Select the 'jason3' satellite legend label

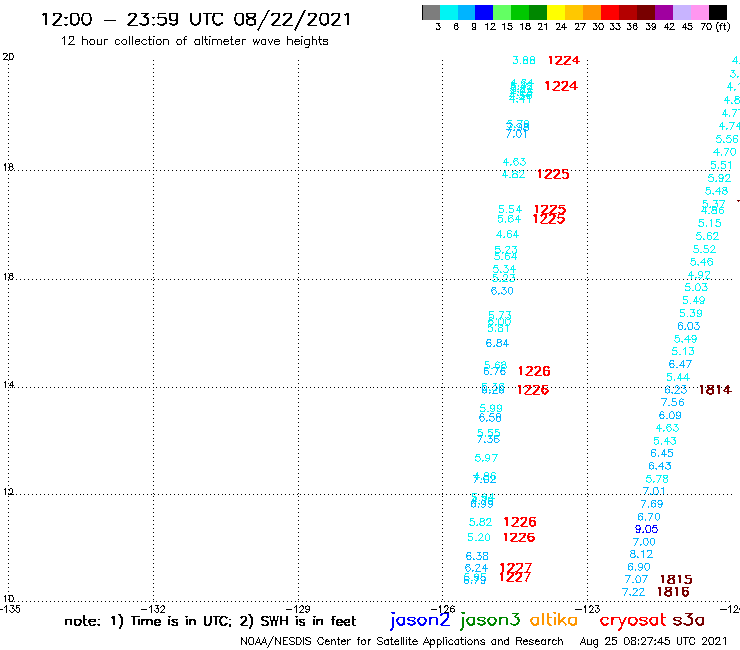click(x=490, y=620)
